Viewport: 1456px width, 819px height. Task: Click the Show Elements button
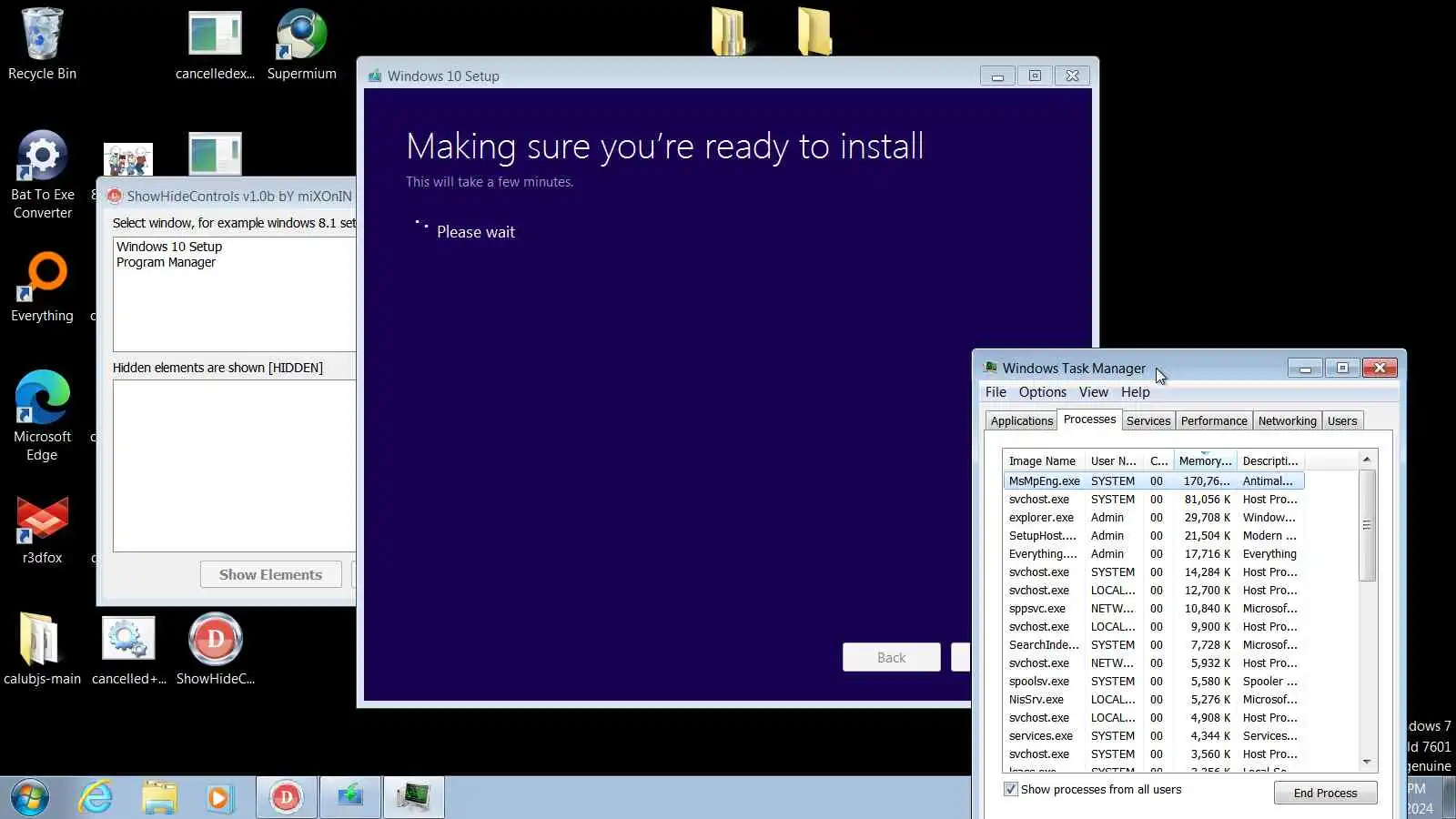270,574
